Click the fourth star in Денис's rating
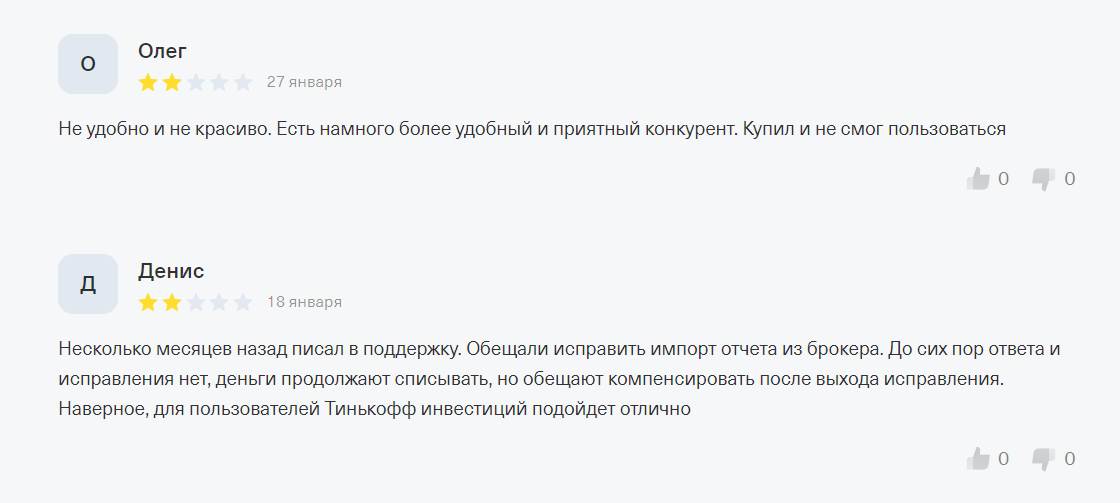 coord(219,302)
